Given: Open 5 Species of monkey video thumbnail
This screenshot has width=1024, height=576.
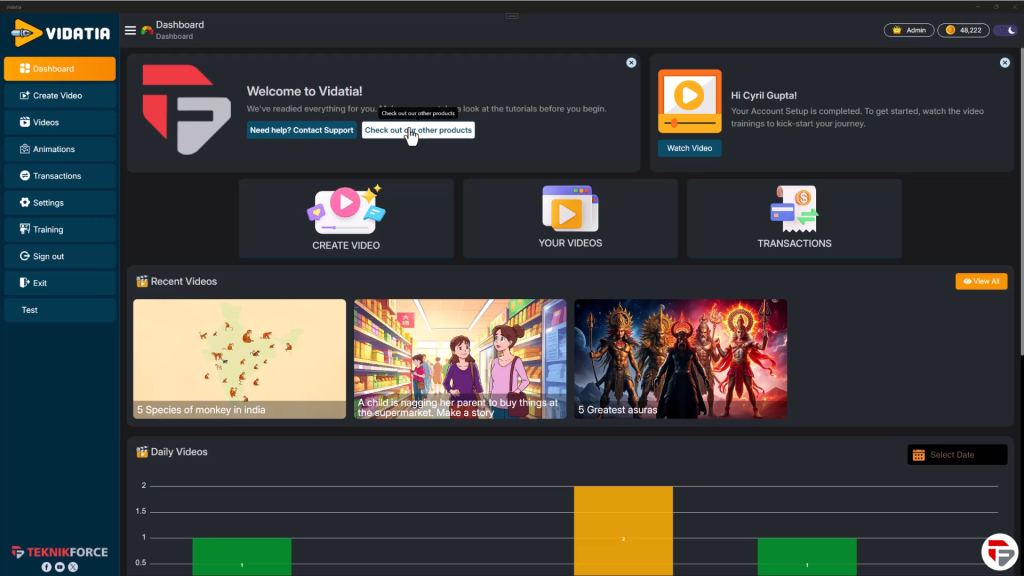Looking at the screenshot, I should [240, 359].
